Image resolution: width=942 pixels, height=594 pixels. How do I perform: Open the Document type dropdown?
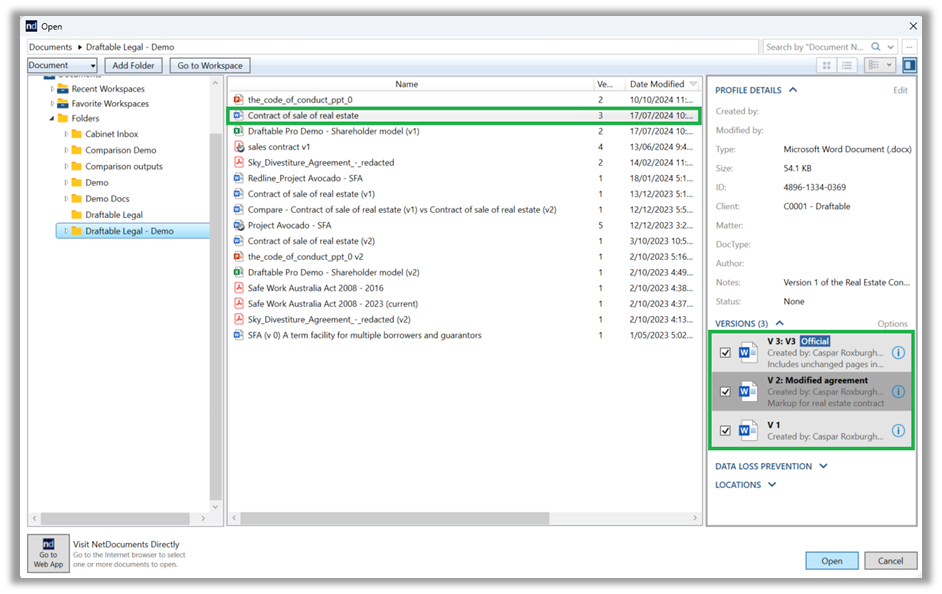62,65
